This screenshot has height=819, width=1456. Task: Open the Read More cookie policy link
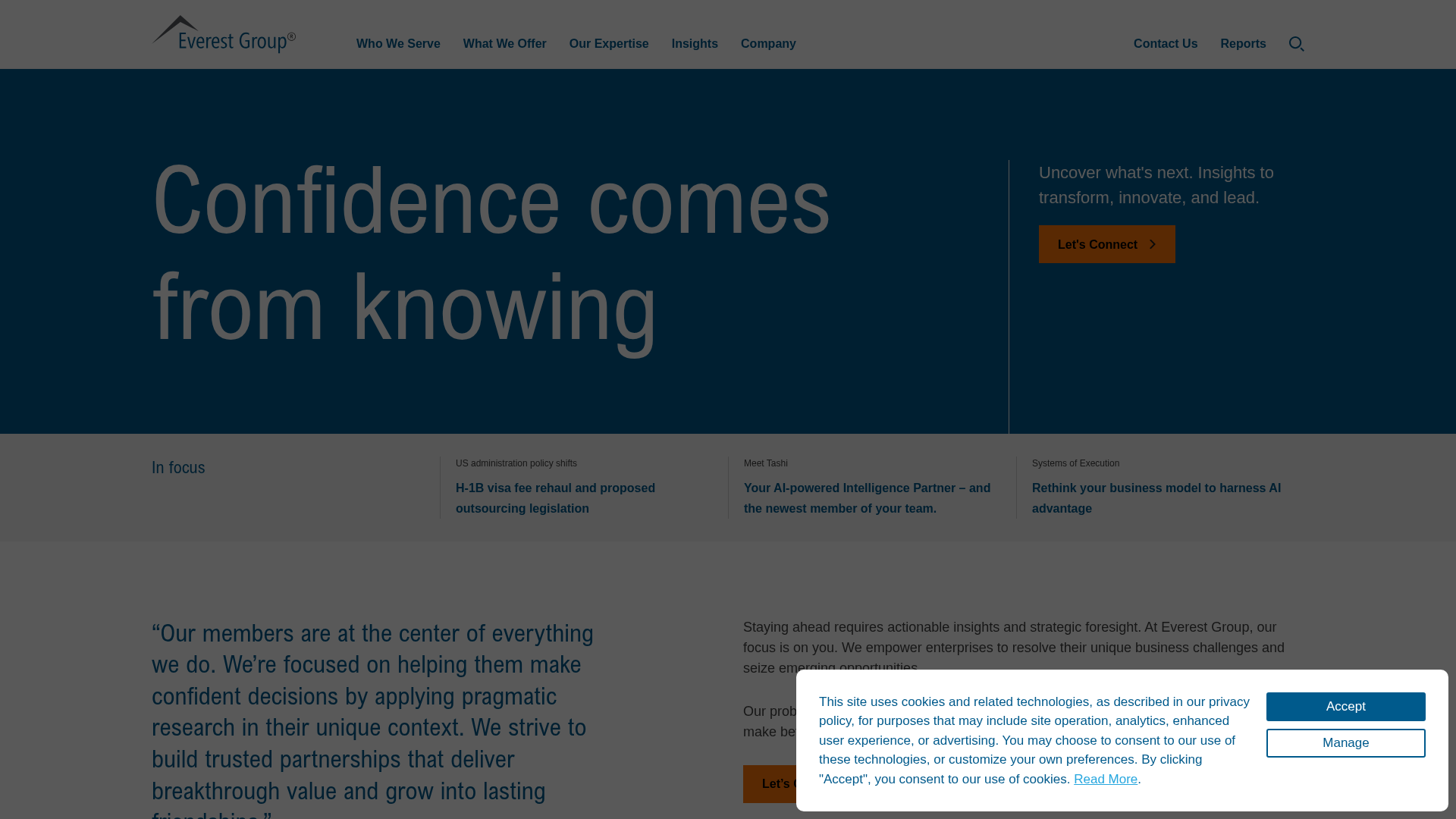[1105, 779]
